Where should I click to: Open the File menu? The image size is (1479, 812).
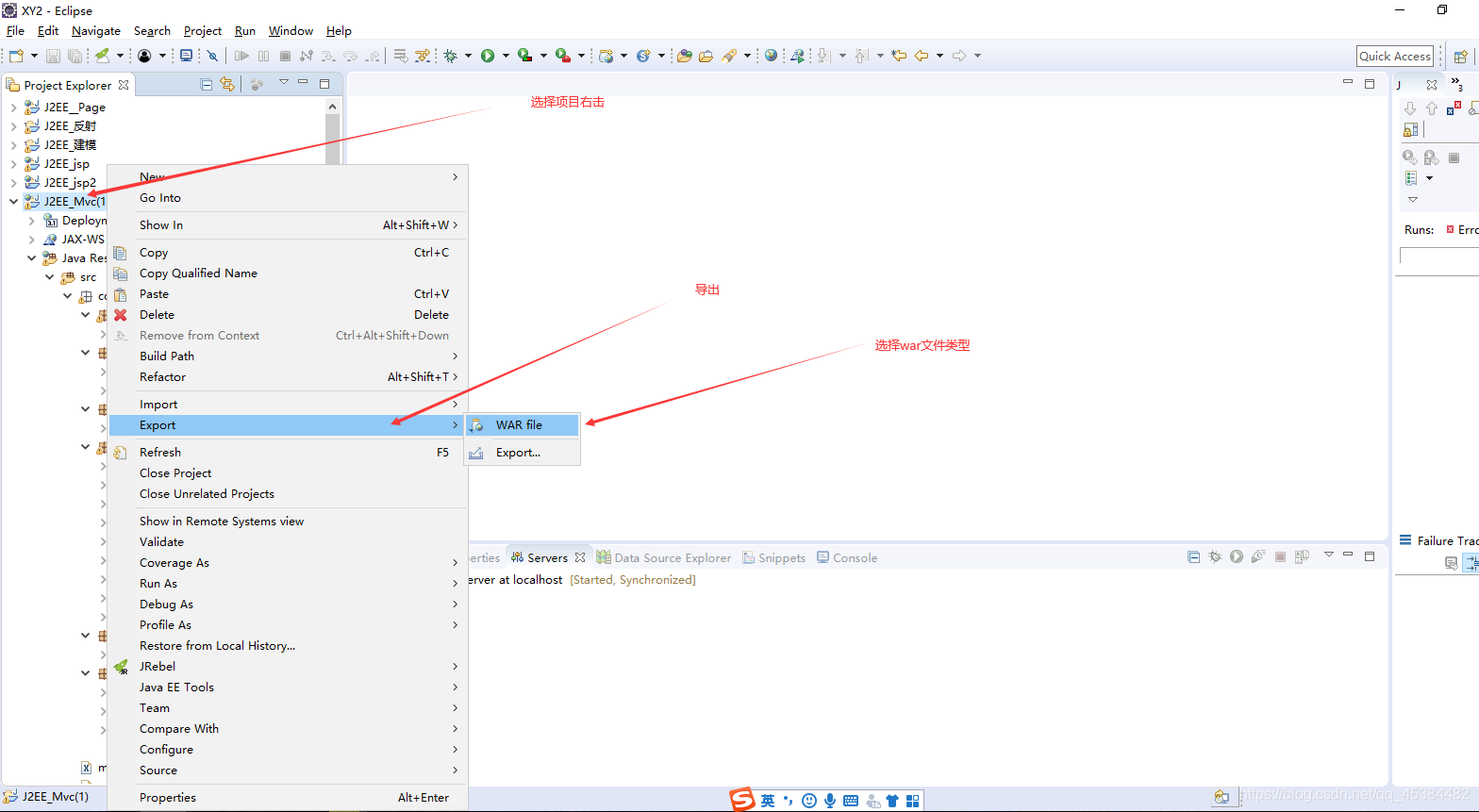click(x=15, y=31)
